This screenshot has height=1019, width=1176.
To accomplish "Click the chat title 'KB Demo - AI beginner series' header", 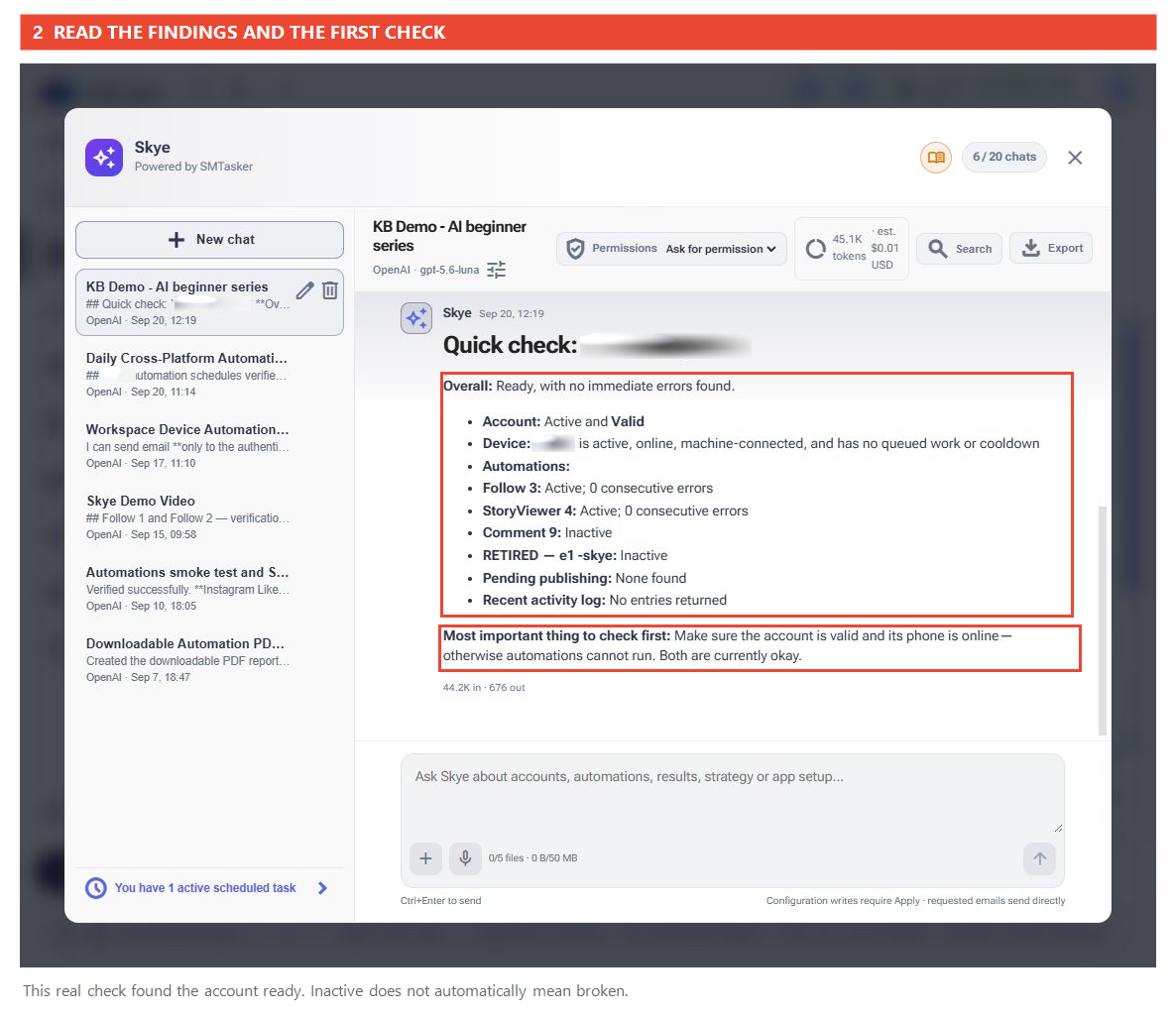I will pos(449,236).
